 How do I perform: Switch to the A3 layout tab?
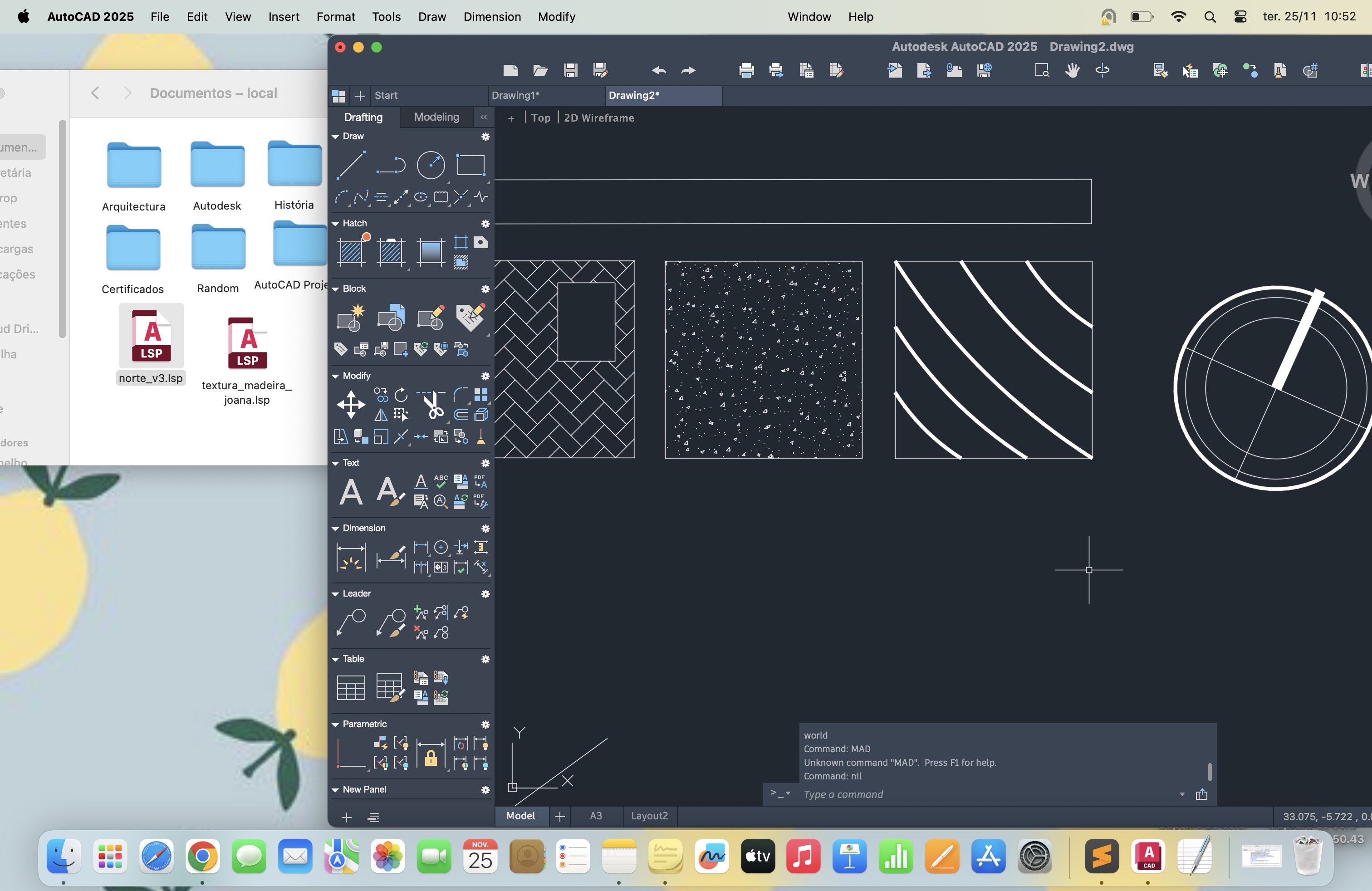[x=596, y=816]
